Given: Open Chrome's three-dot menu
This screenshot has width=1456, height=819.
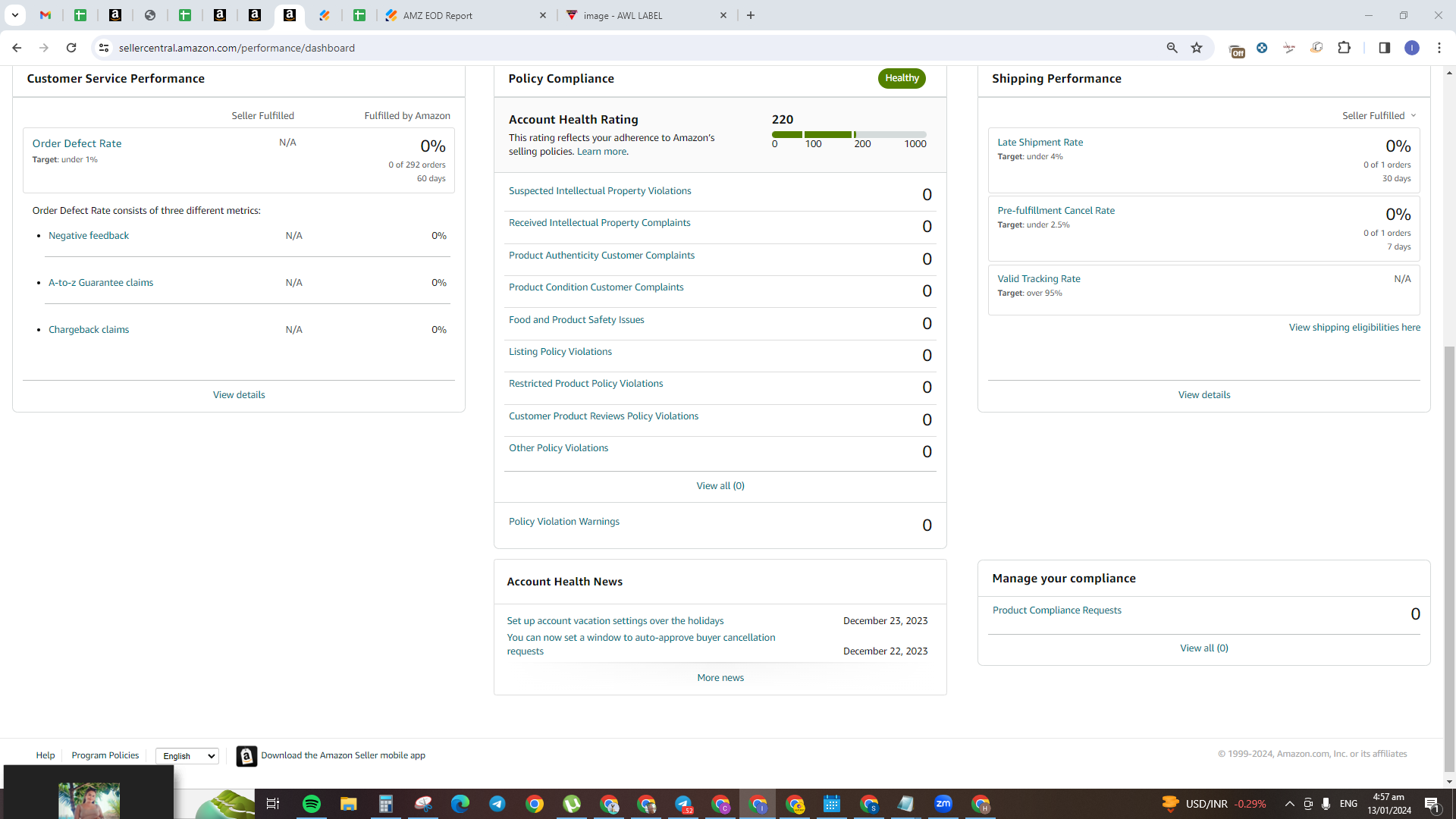Looking at the screenshot, I should click(1439, 48).
